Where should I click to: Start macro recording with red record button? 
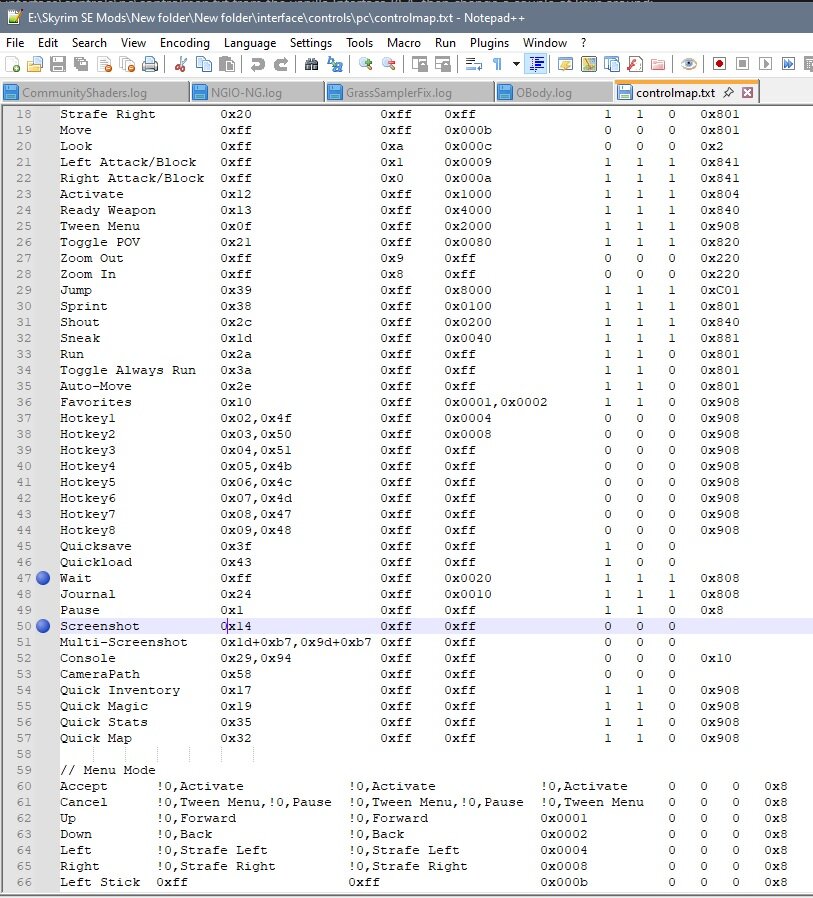pos(719,64)
